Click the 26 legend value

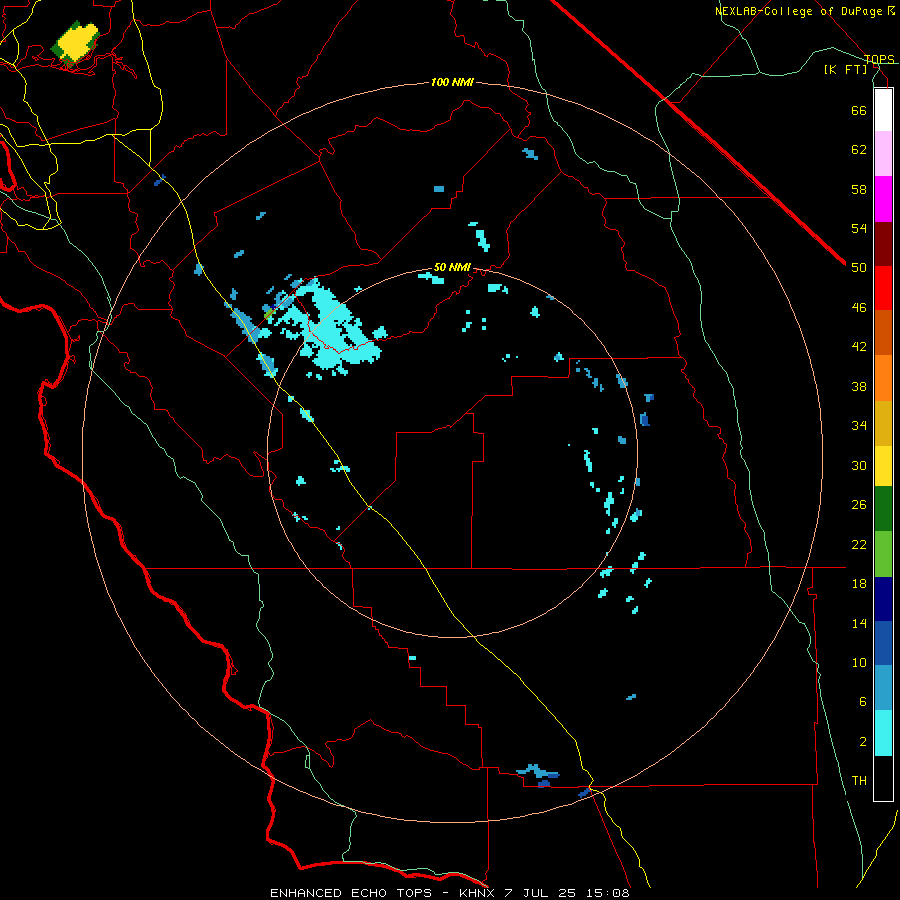(859, 505)
